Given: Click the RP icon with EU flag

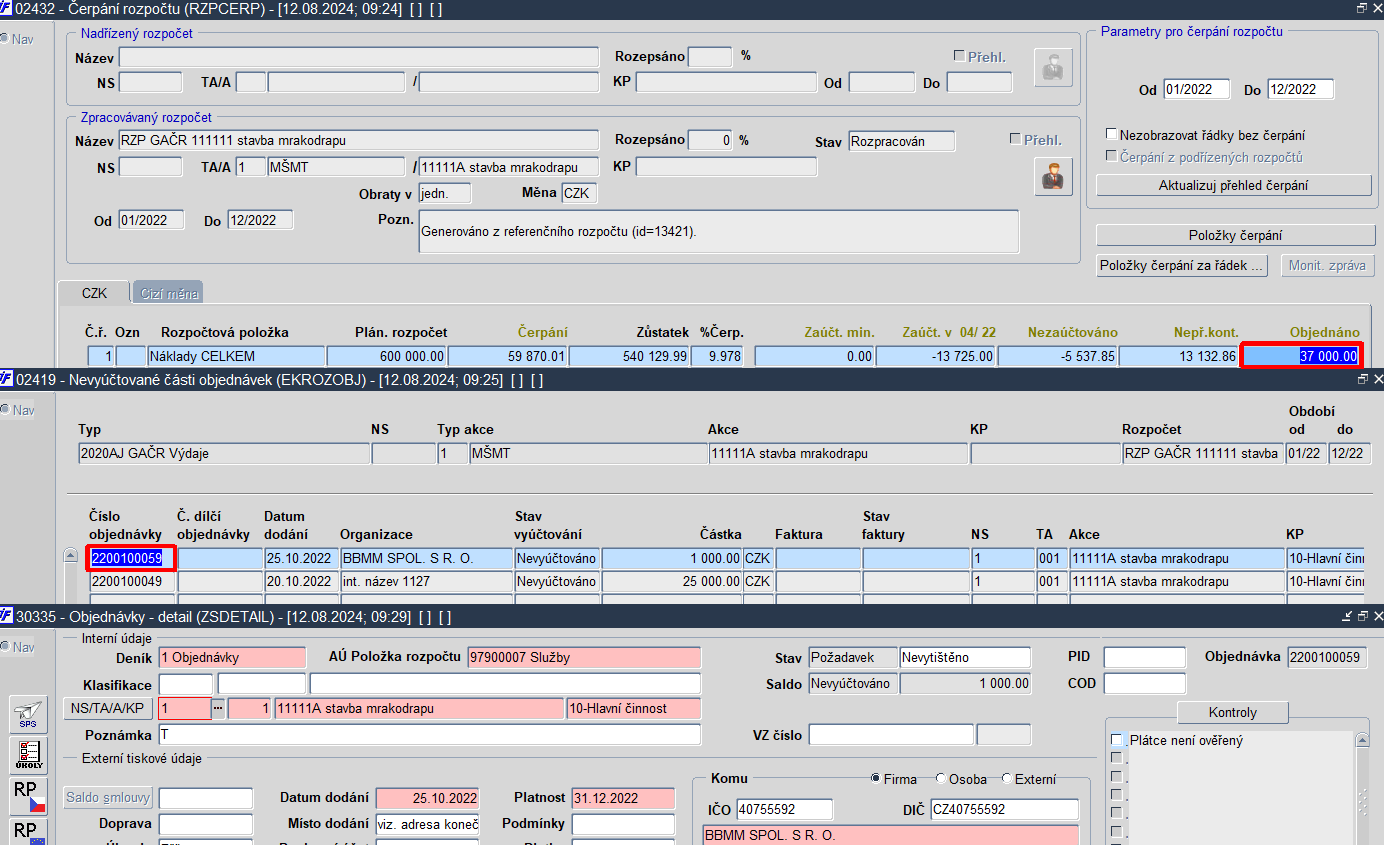Looking at the screenshot, I should (27, 832).
